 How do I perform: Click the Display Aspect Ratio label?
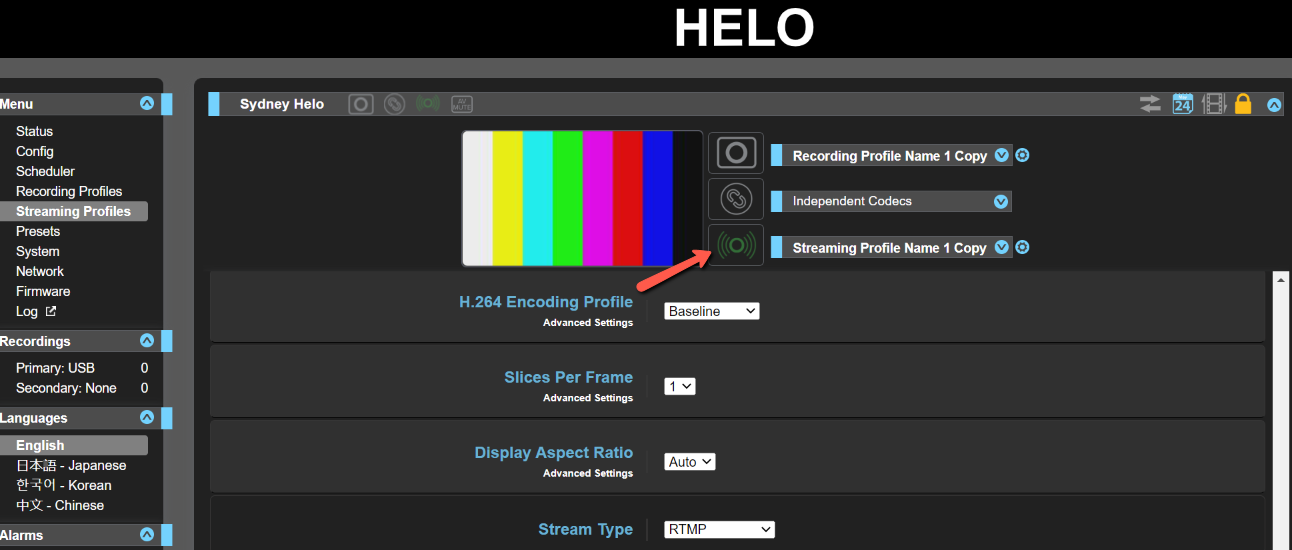[554, 453]
